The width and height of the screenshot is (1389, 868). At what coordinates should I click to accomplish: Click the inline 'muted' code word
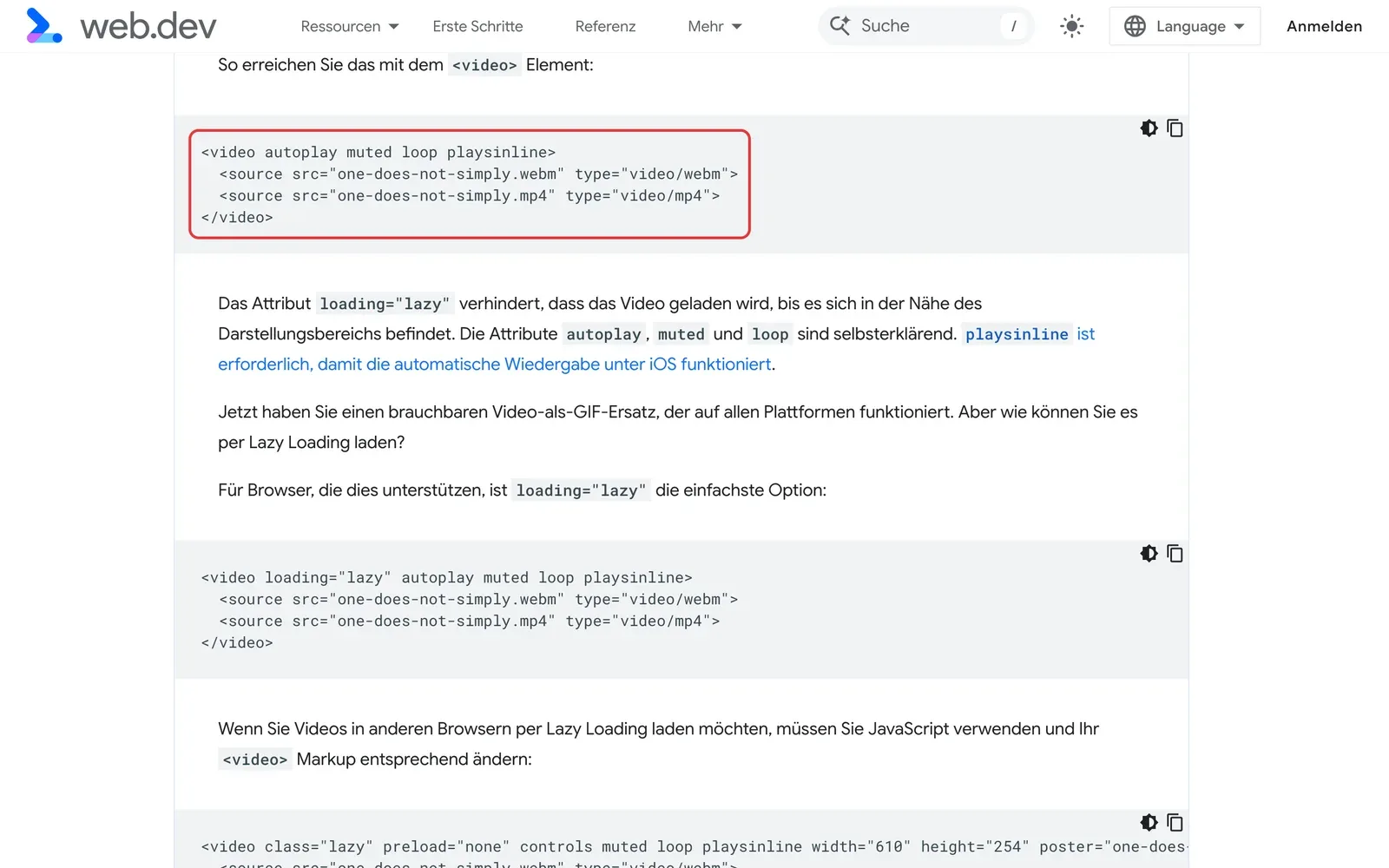681,334
